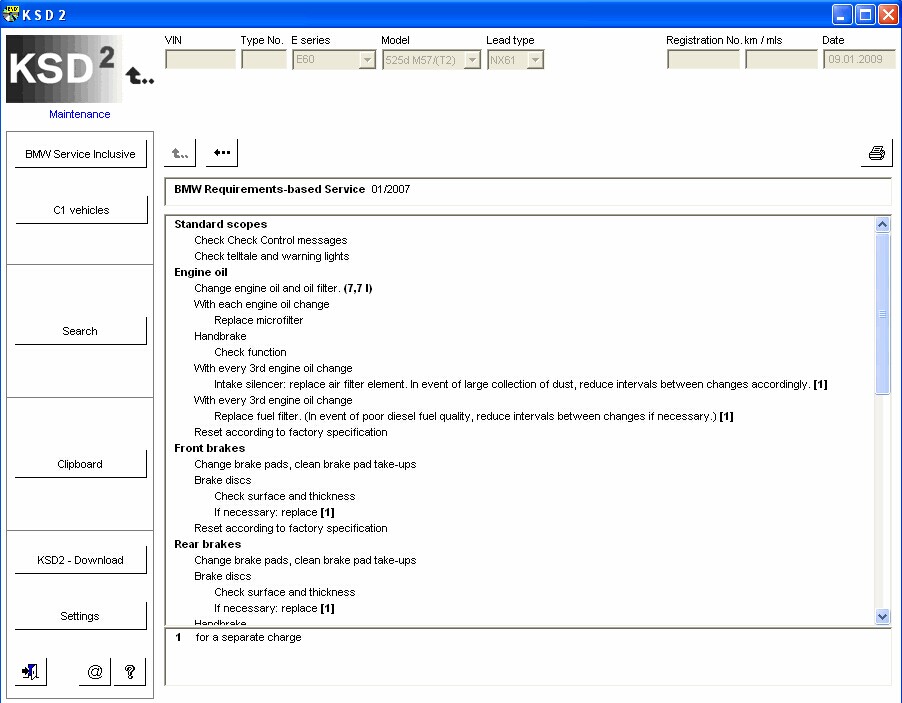The height and width of the screenshot is (703, 902).
Task: Select 'Check Check Control messages' line
Action: 270,240
